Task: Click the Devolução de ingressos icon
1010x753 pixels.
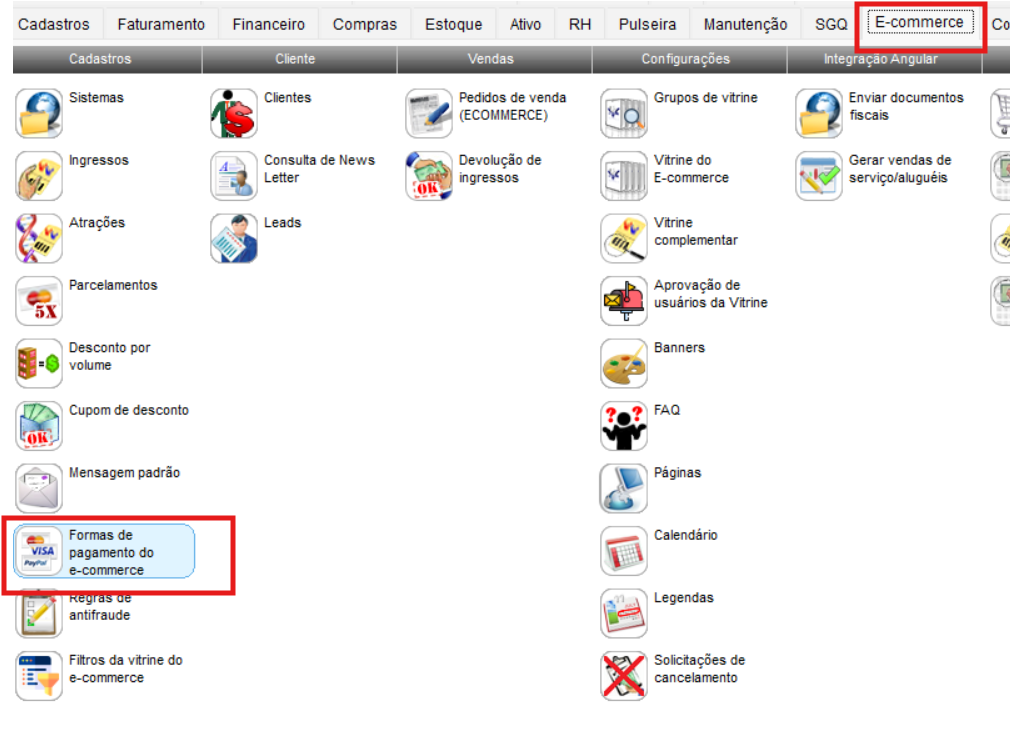Action: tap(429, 176)
